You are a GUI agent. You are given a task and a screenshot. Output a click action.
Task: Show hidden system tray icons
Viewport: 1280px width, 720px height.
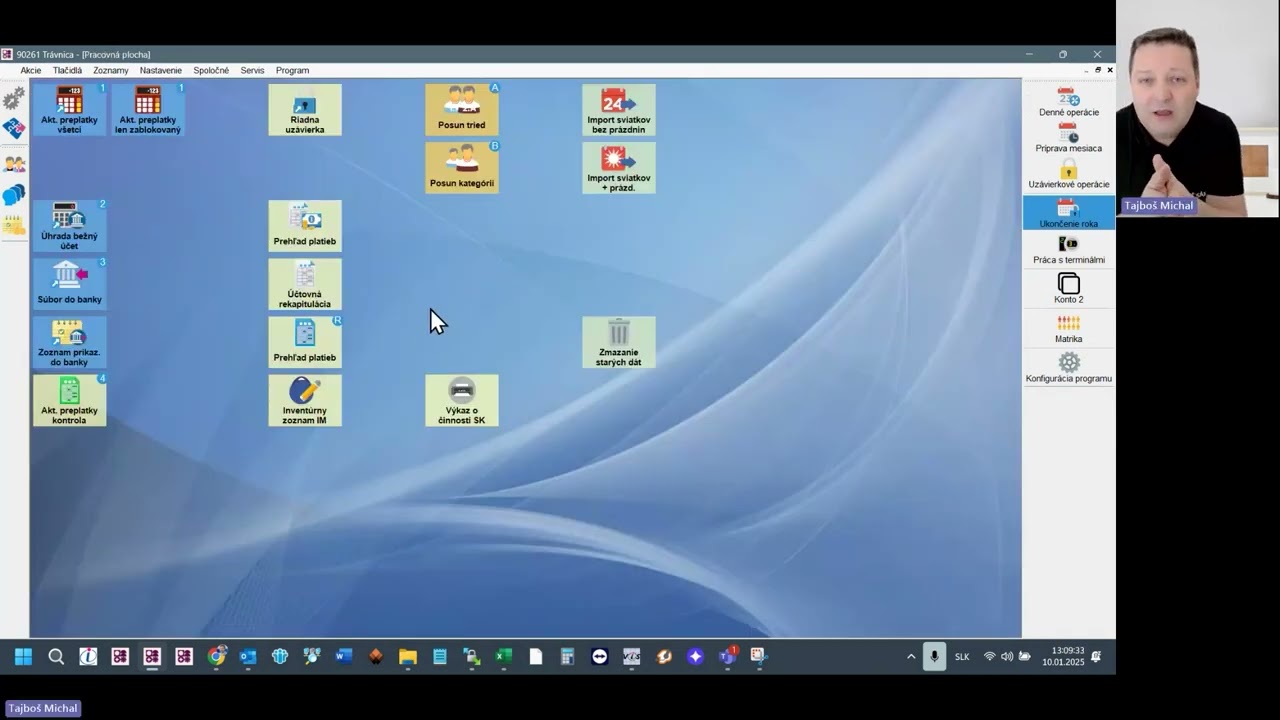click(911, 657)
